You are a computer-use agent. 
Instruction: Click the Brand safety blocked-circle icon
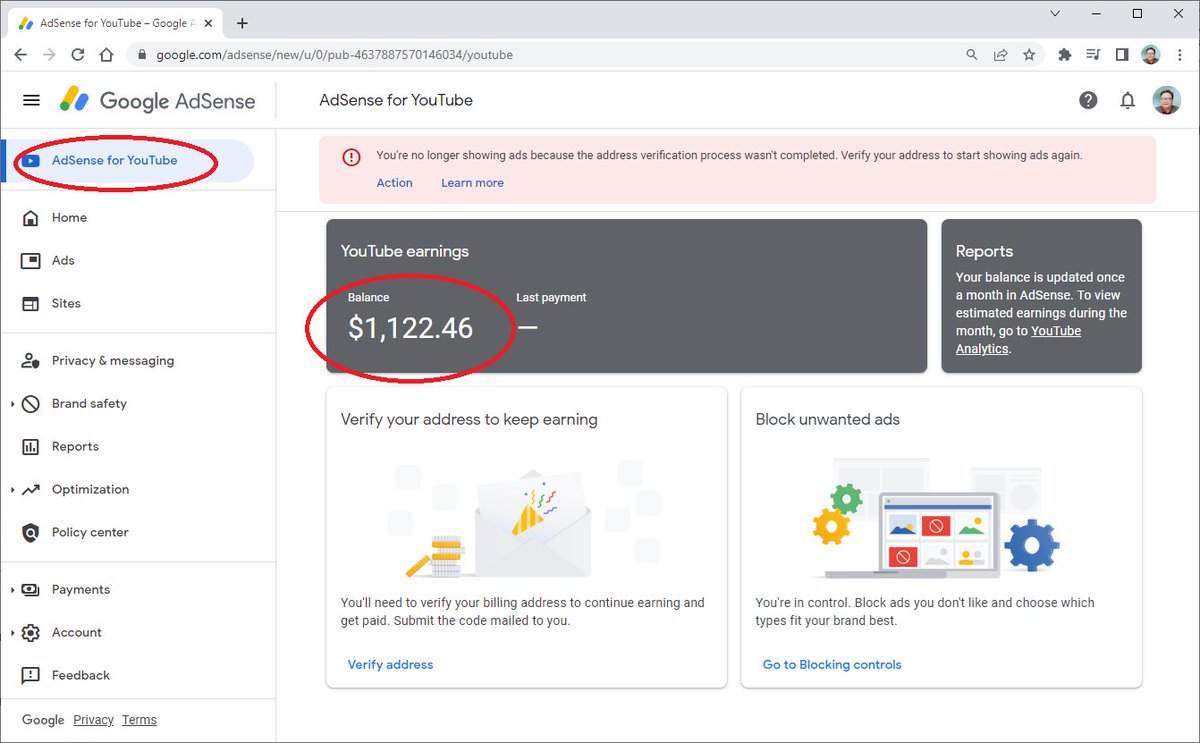pos(31,404)
